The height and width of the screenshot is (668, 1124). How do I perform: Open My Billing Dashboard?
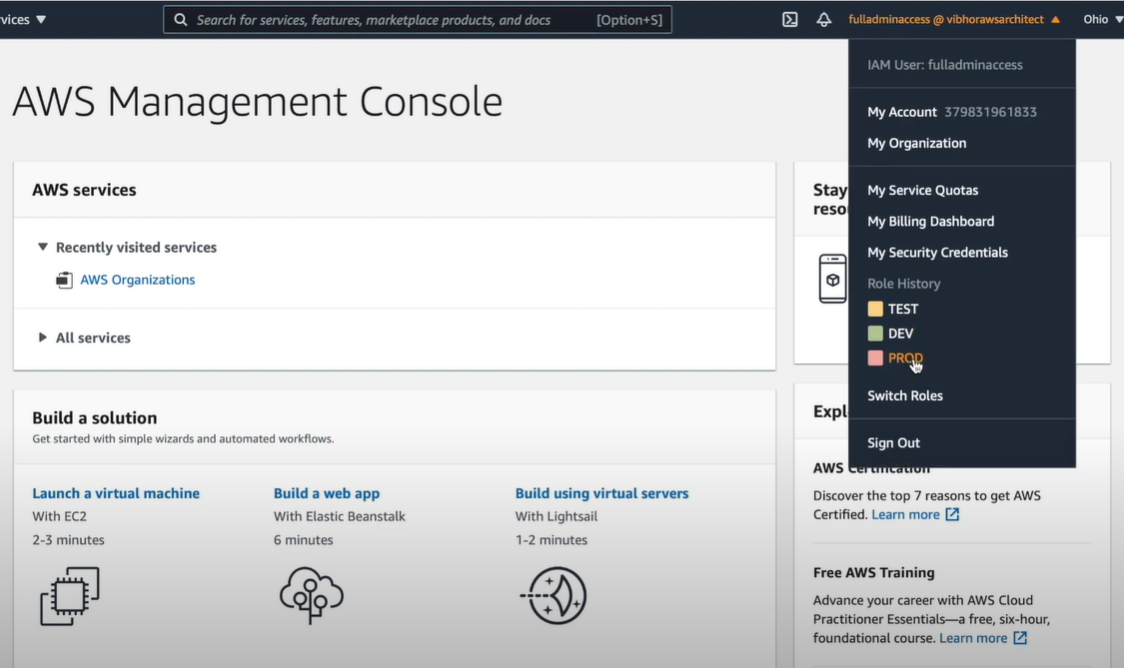point(930,221)
